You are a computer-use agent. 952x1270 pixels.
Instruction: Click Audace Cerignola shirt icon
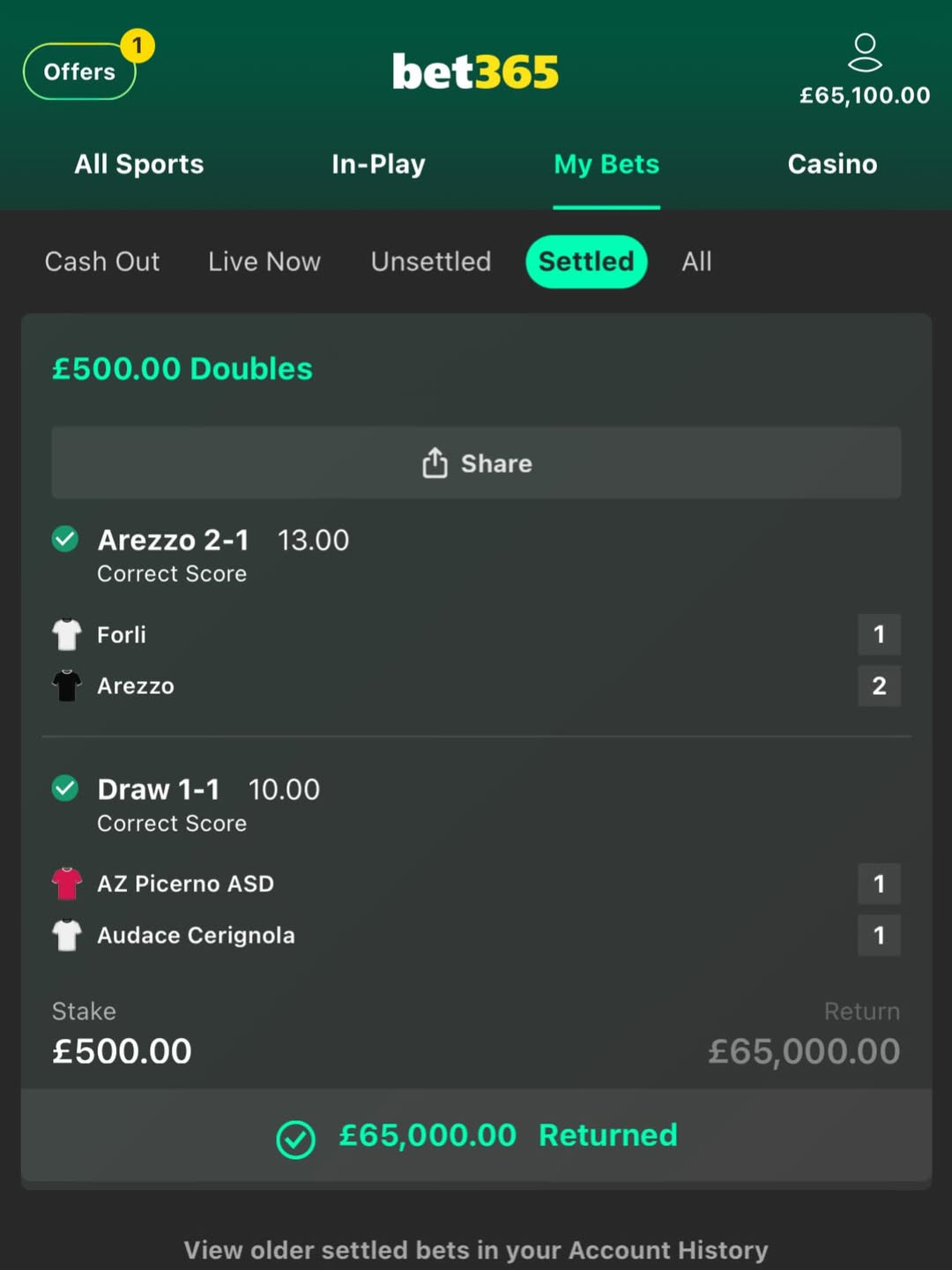point(67,935)
